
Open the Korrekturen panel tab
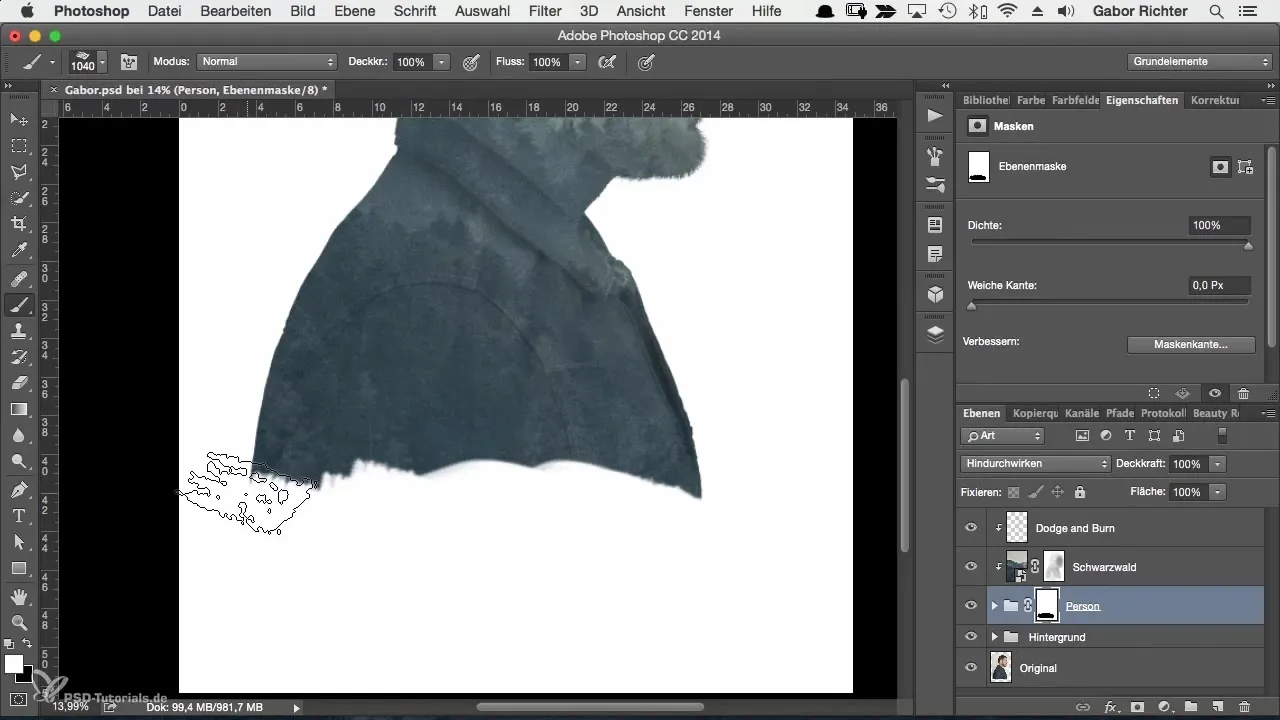(x=1215, y=100)
